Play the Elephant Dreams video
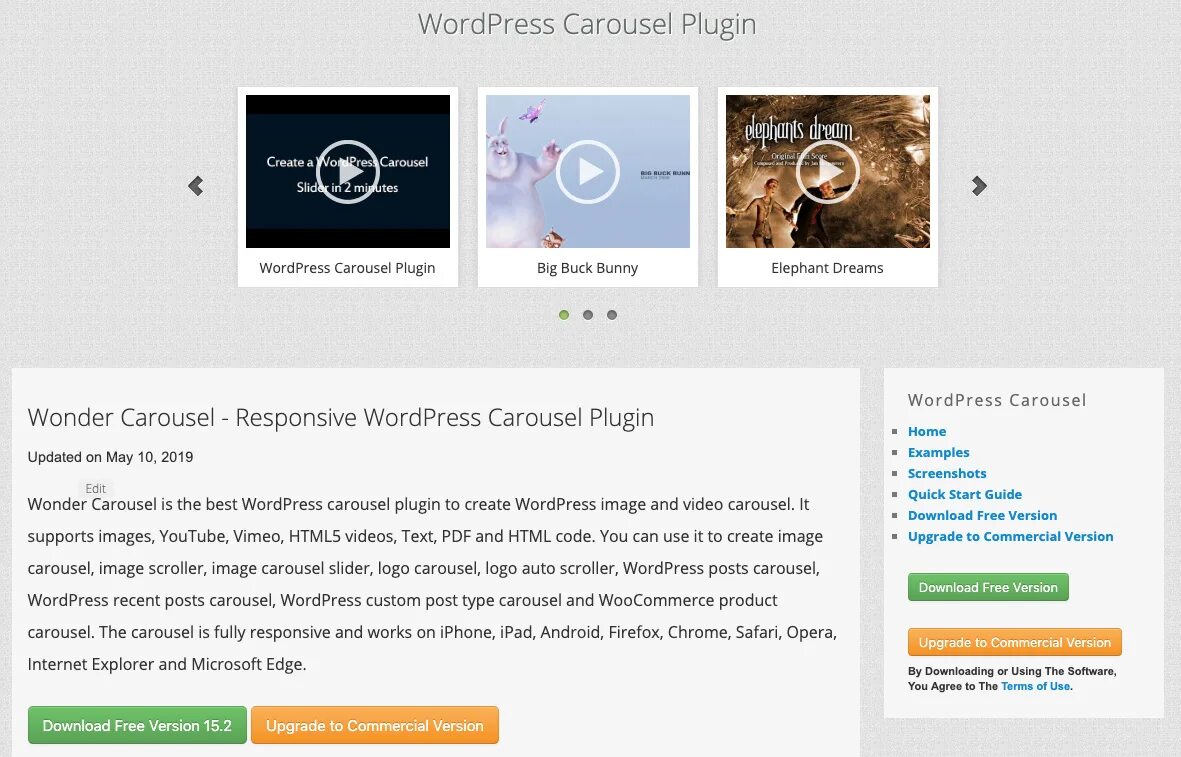The width and height of the screenshot is (1181, 757). click(827, 170)
